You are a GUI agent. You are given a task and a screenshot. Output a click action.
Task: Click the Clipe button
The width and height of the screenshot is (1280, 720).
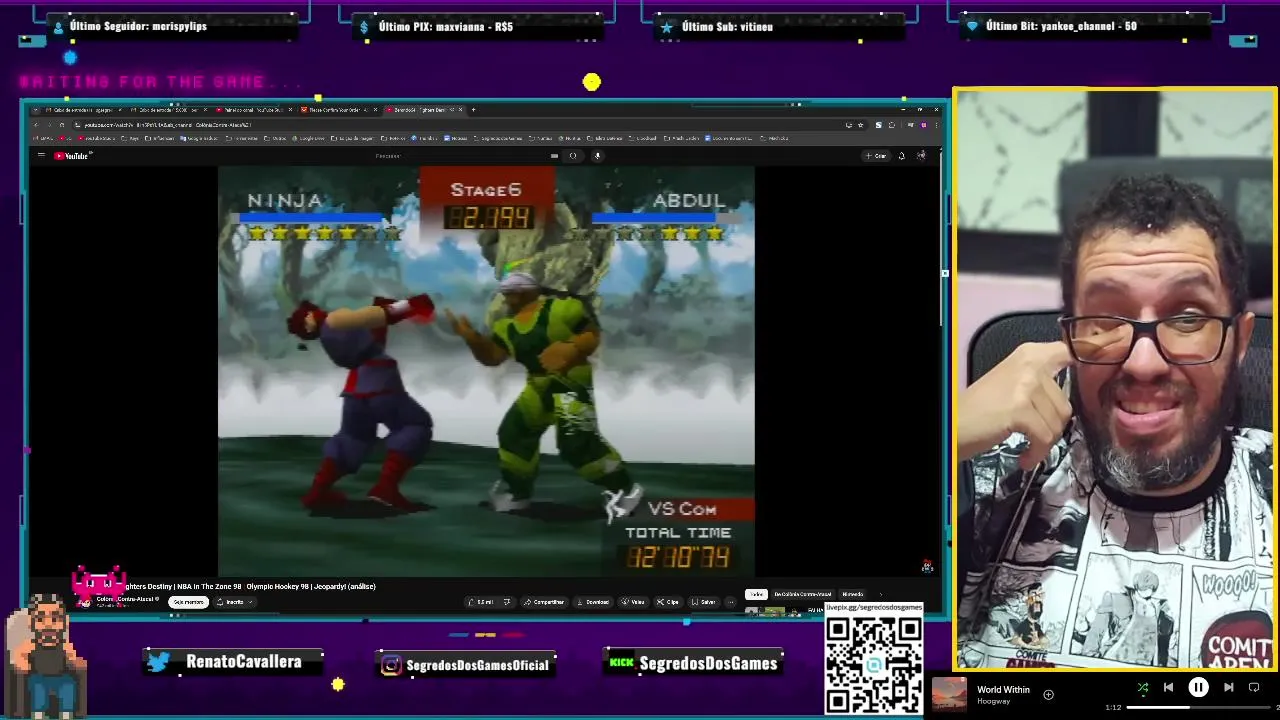click(x=668, y=602)
